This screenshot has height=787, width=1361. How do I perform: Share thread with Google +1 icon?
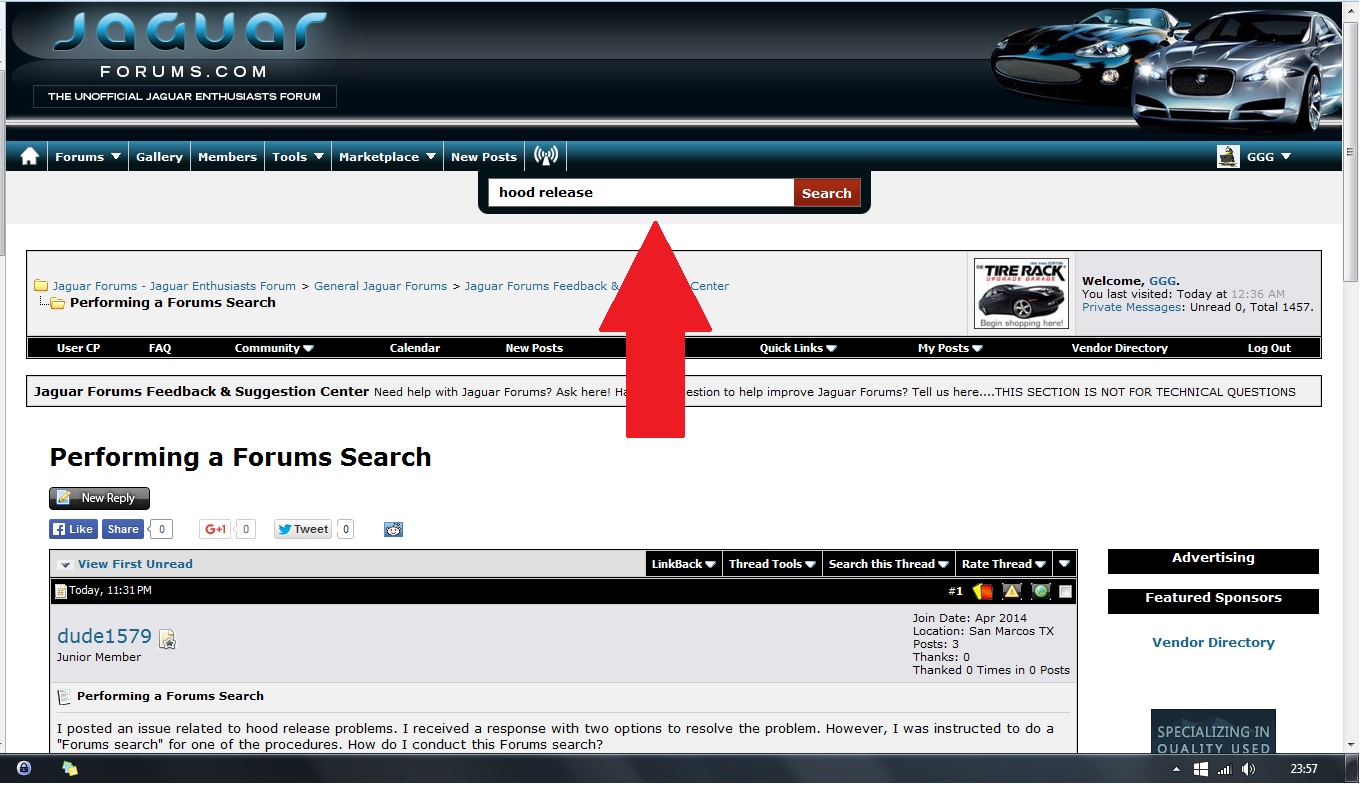[x=216, y=529]
